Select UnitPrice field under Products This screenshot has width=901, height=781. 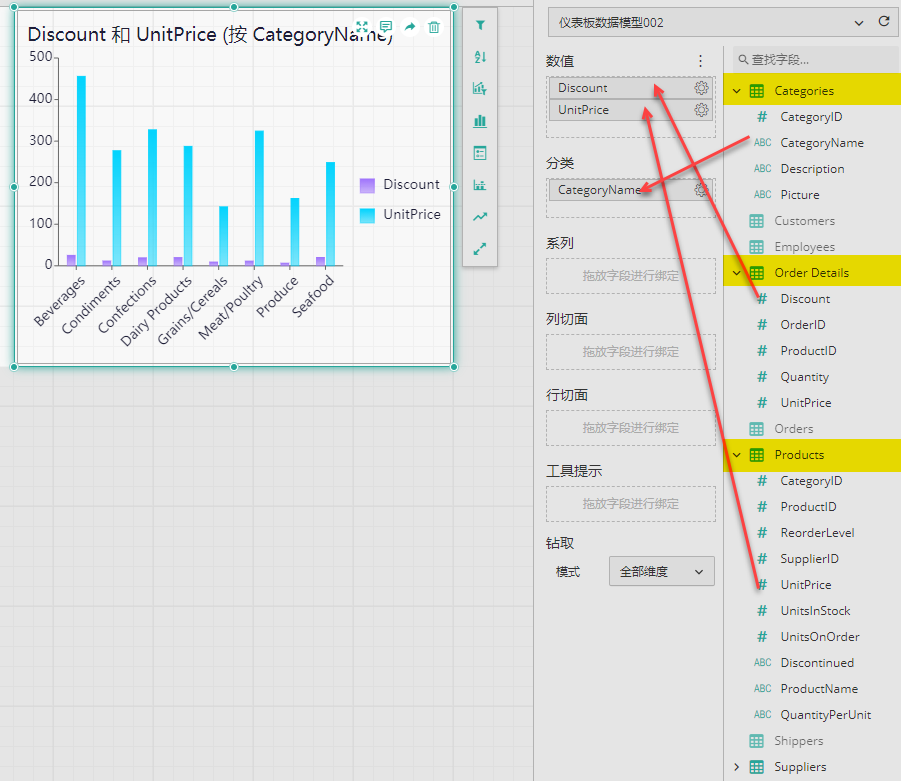806,584
